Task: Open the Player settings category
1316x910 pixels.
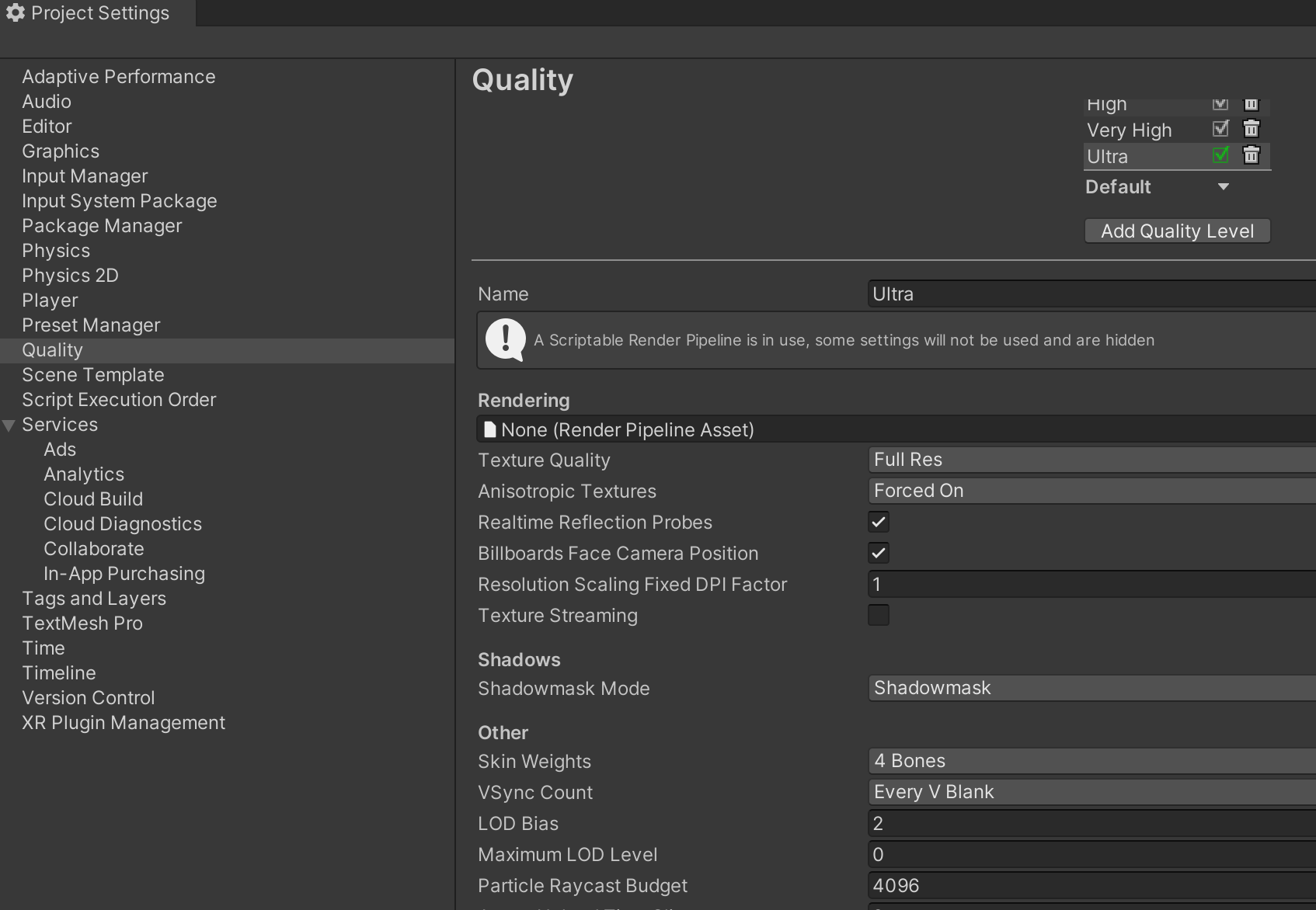Action: [x=50, y=300]
